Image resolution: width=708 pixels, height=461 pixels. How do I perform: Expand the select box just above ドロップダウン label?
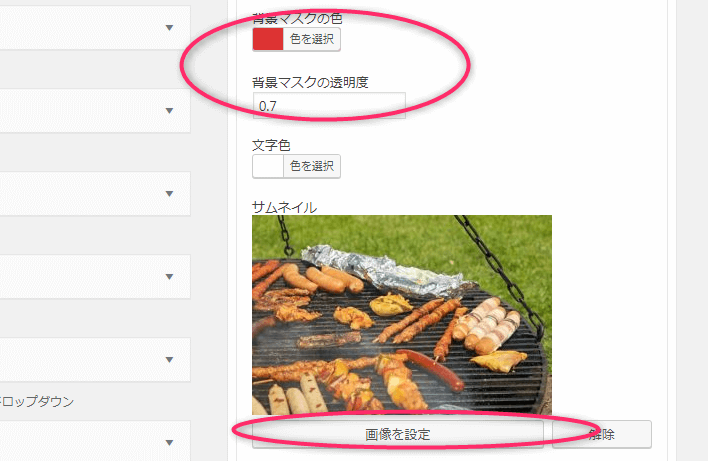click(x=169, y=360)
